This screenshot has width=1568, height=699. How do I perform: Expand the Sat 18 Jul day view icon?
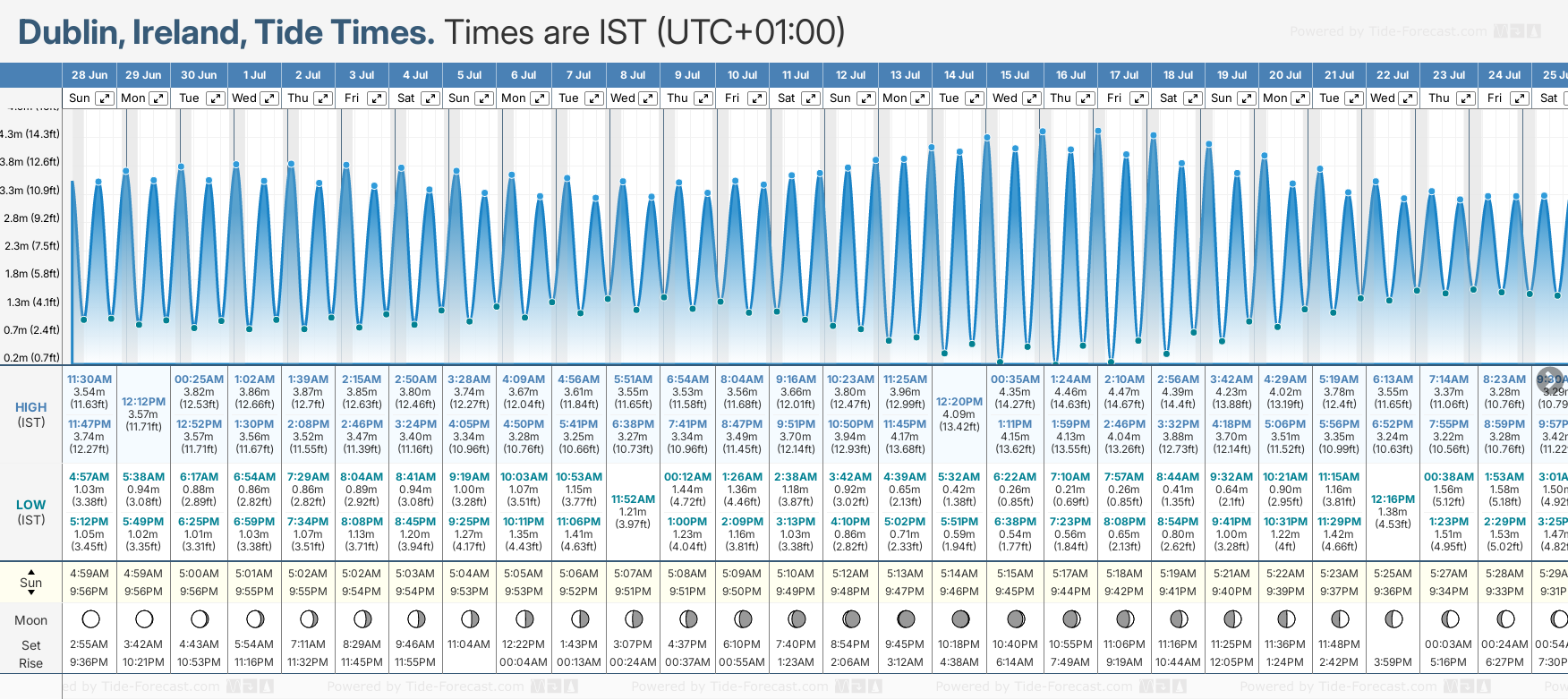coord(1193,98)
